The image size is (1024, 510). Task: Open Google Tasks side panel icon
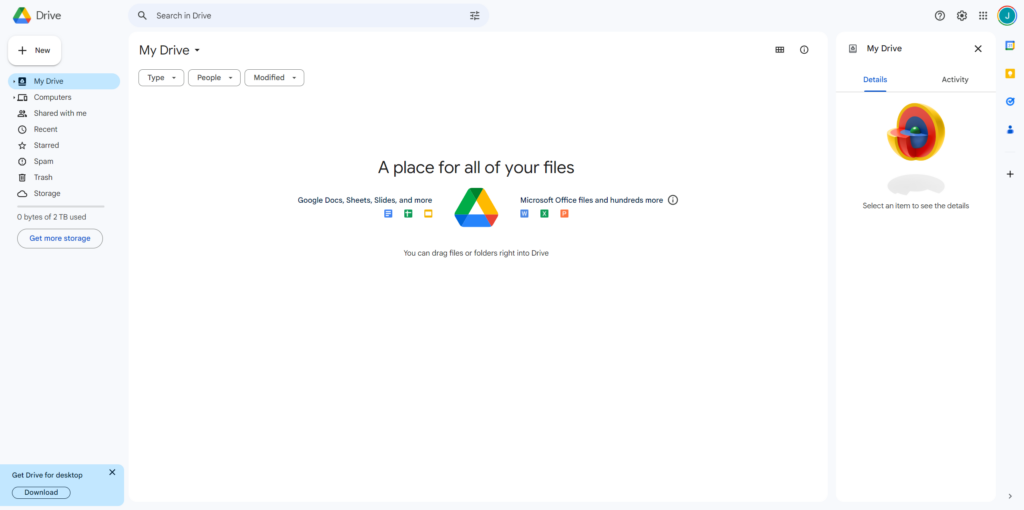click(1010, 101)
